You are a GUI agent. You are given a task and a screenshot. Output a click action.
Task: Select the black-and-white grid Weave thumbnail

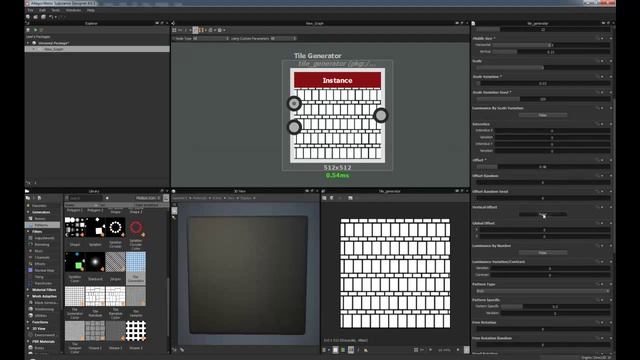[136, 331]
